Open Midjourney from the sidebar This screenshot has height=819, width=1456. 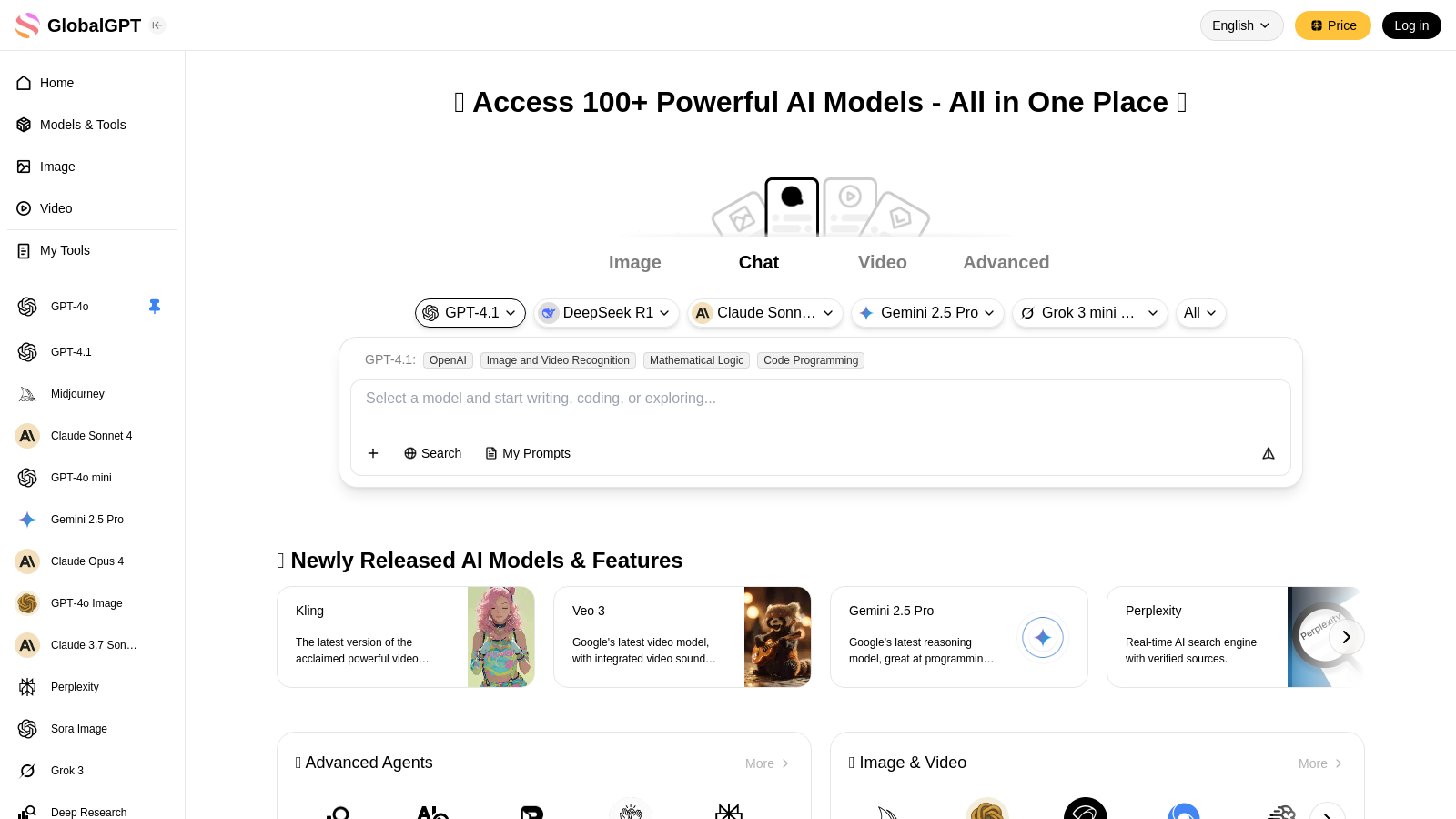(x=77, y=394)
